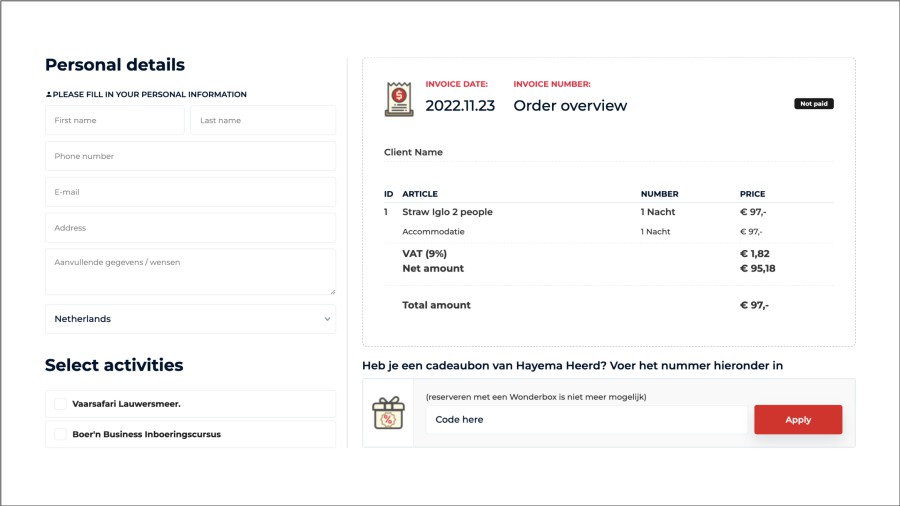Tick the Vaarsafari Lauwersmeer checkbox
Viewport: 900px width, 506px height.
click(61, 404)
